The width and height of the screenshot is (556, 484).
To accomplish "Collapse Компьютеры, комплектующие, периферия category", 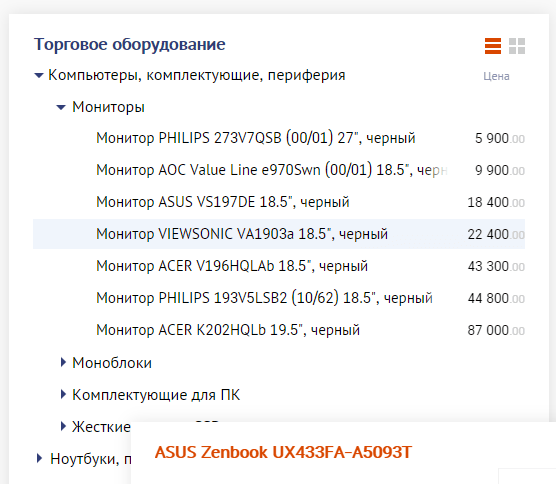I will 39,75.
